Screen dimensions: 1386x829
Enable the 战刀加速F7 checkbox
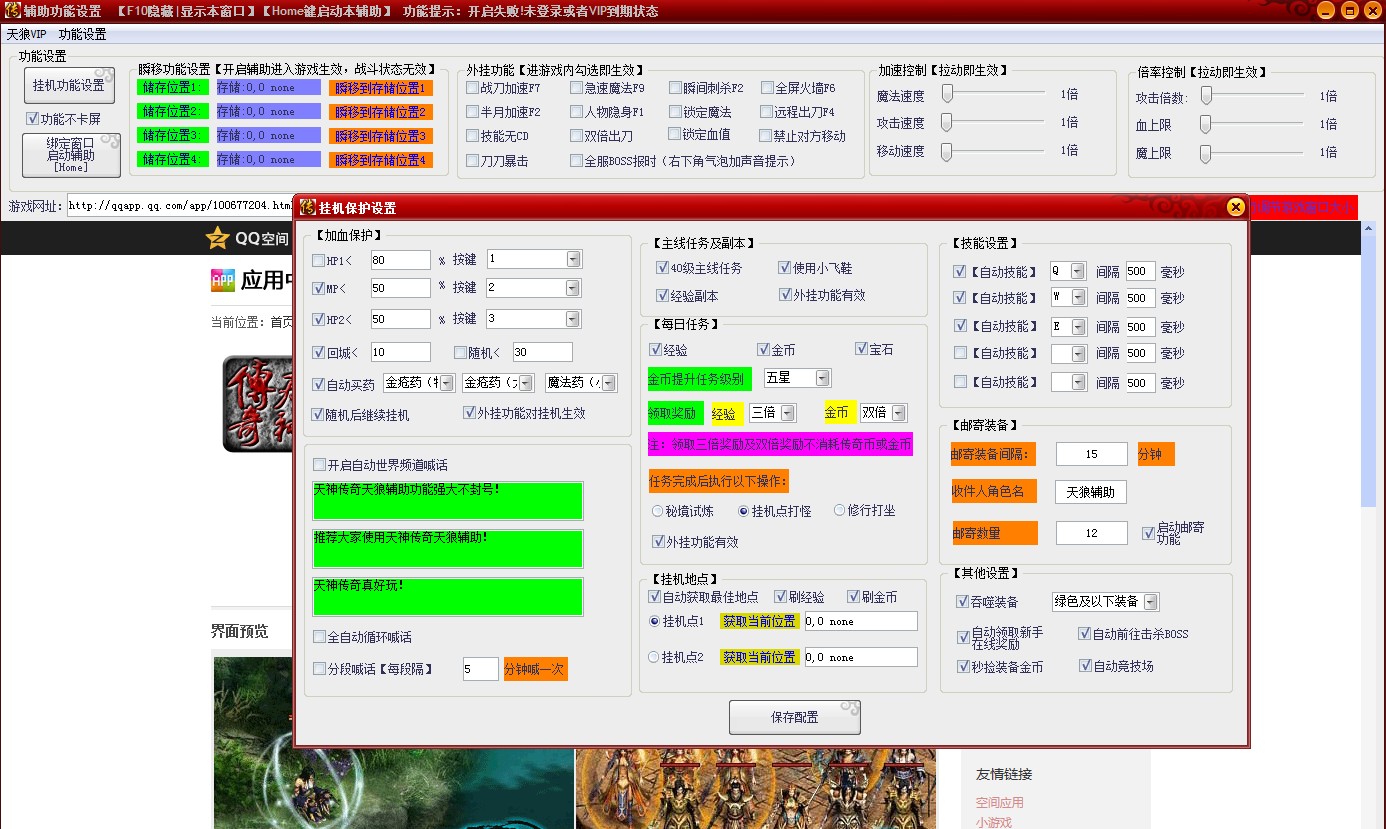(471, 87)
